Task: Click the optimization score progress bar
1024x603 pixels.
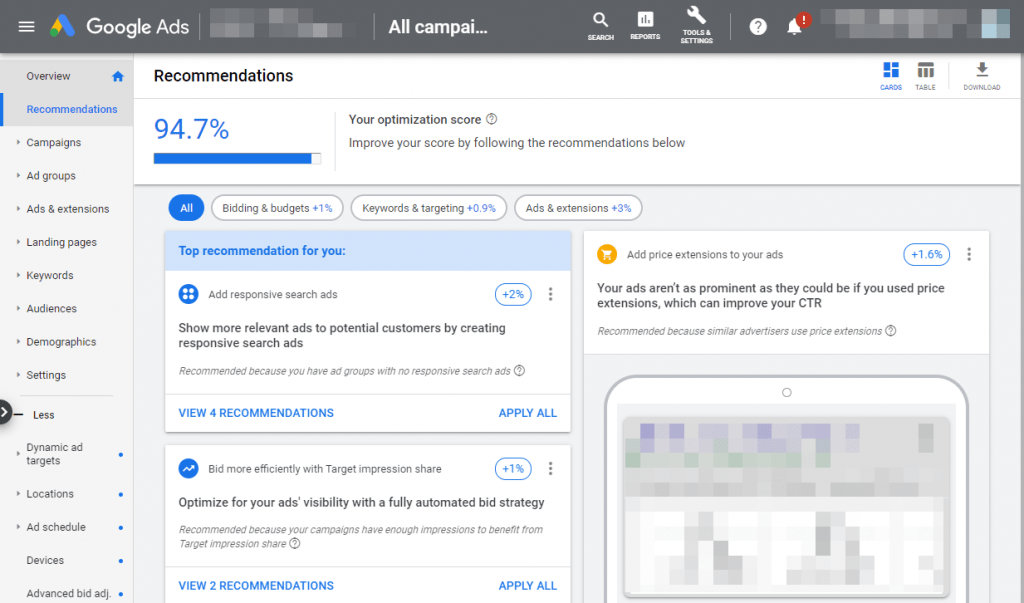Action: [237, 158]
